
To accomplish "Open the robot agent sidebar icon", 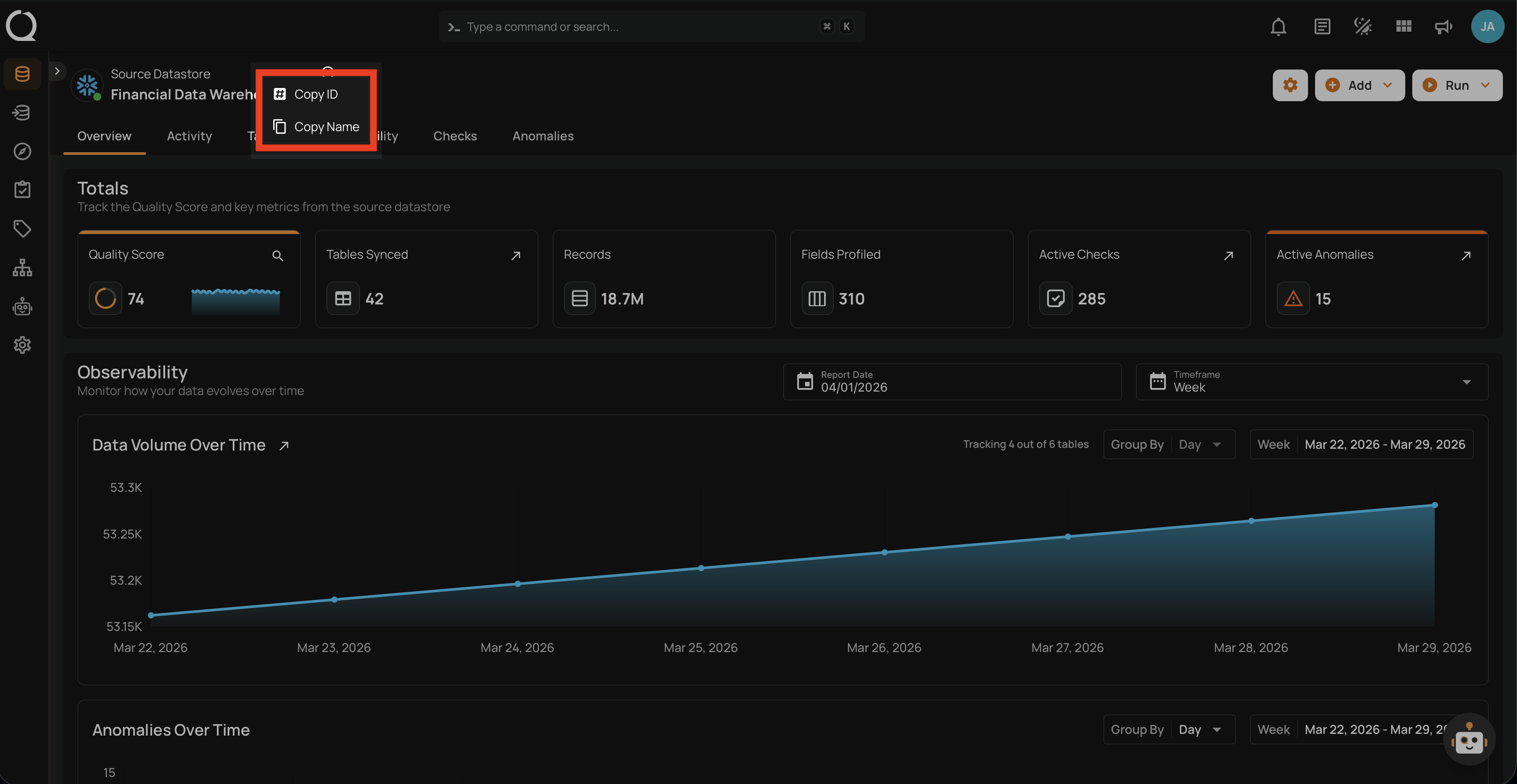I will [22, 307].
